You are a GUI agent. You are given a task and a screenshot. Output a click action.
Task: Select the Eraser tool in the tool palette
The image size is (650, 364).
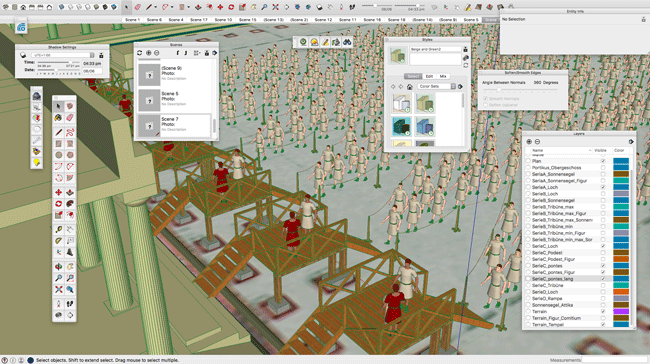pyautogui.click(x=70, y=118)
